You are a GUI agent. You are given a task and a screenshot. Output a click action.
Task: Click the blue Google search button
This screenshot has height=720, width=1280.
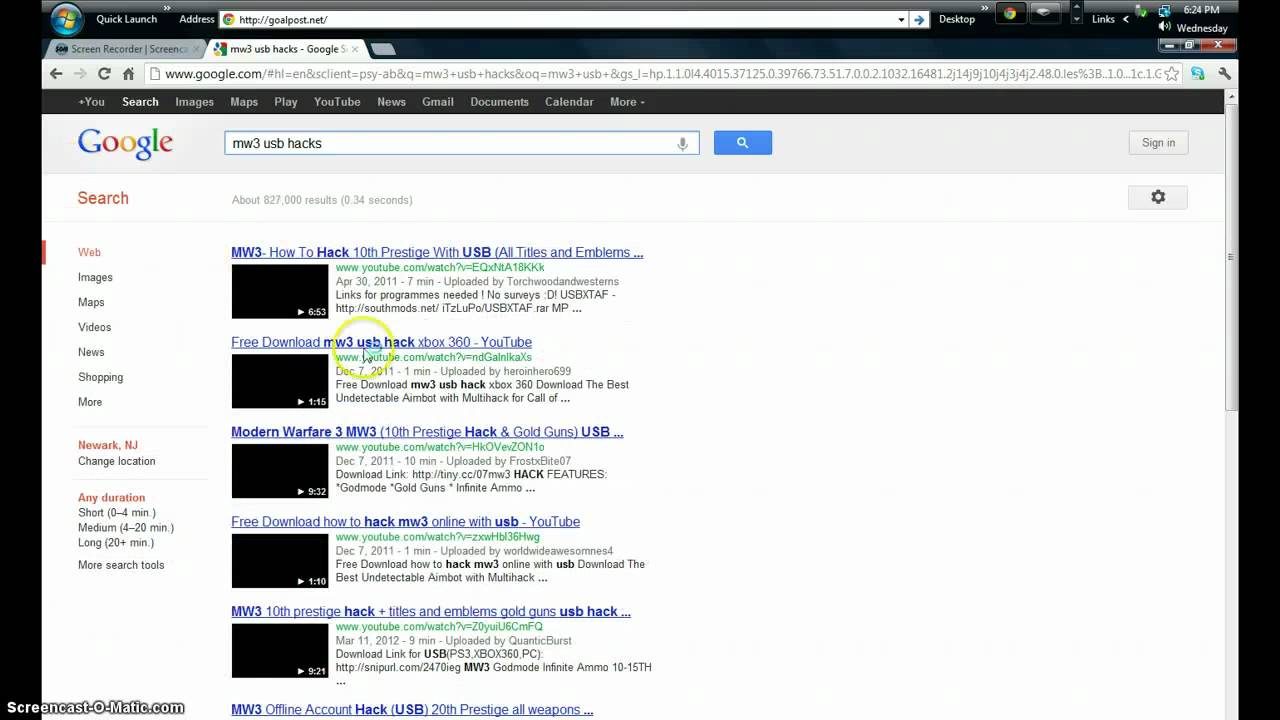[742, 143]
